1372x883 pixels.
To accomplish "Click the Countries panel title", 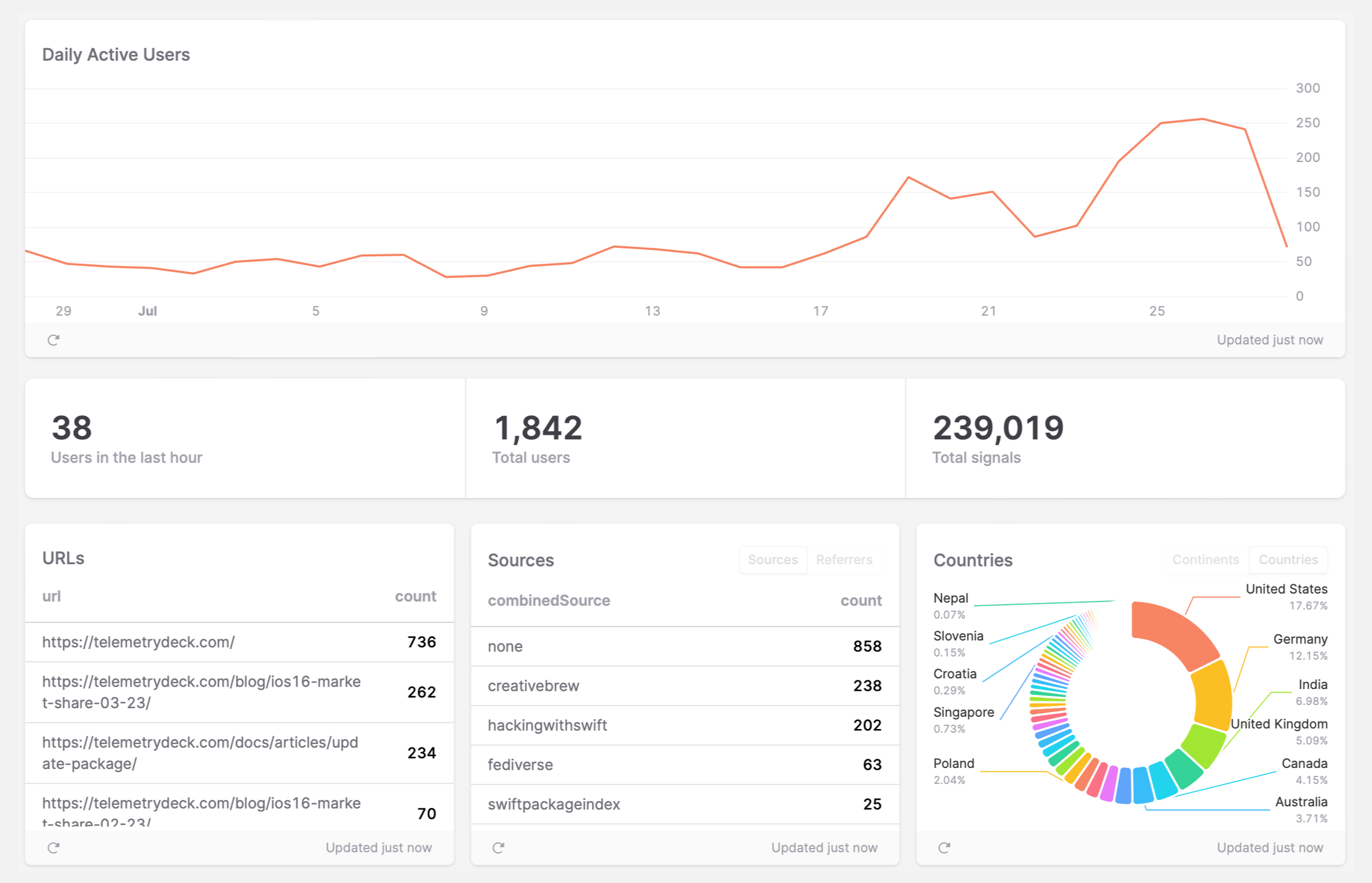I will [x=973, y=560].
